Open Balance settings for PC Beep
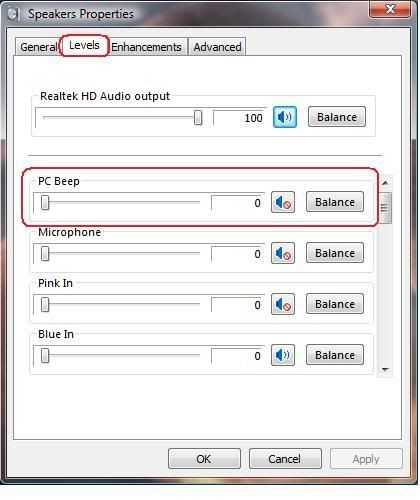 335,202
